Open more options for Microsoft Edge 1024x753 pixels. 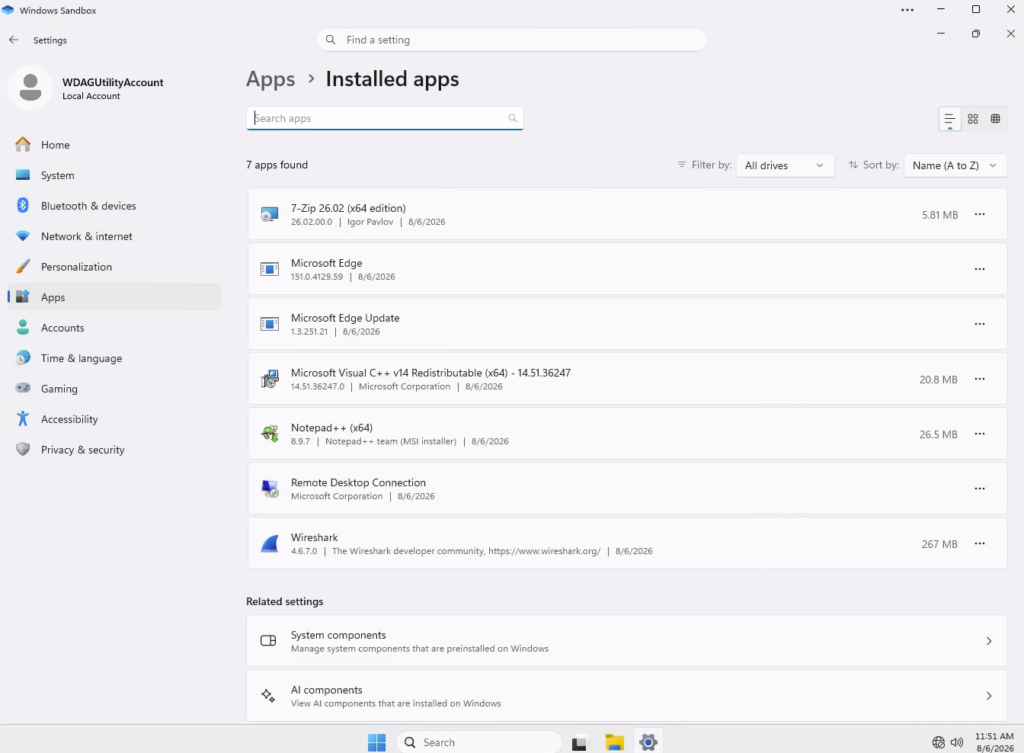point(980,269)
